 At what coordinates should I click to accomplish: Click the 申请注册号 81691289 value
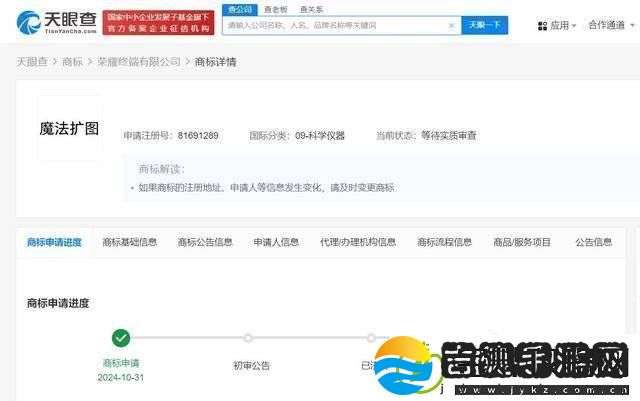coord(198,136)
